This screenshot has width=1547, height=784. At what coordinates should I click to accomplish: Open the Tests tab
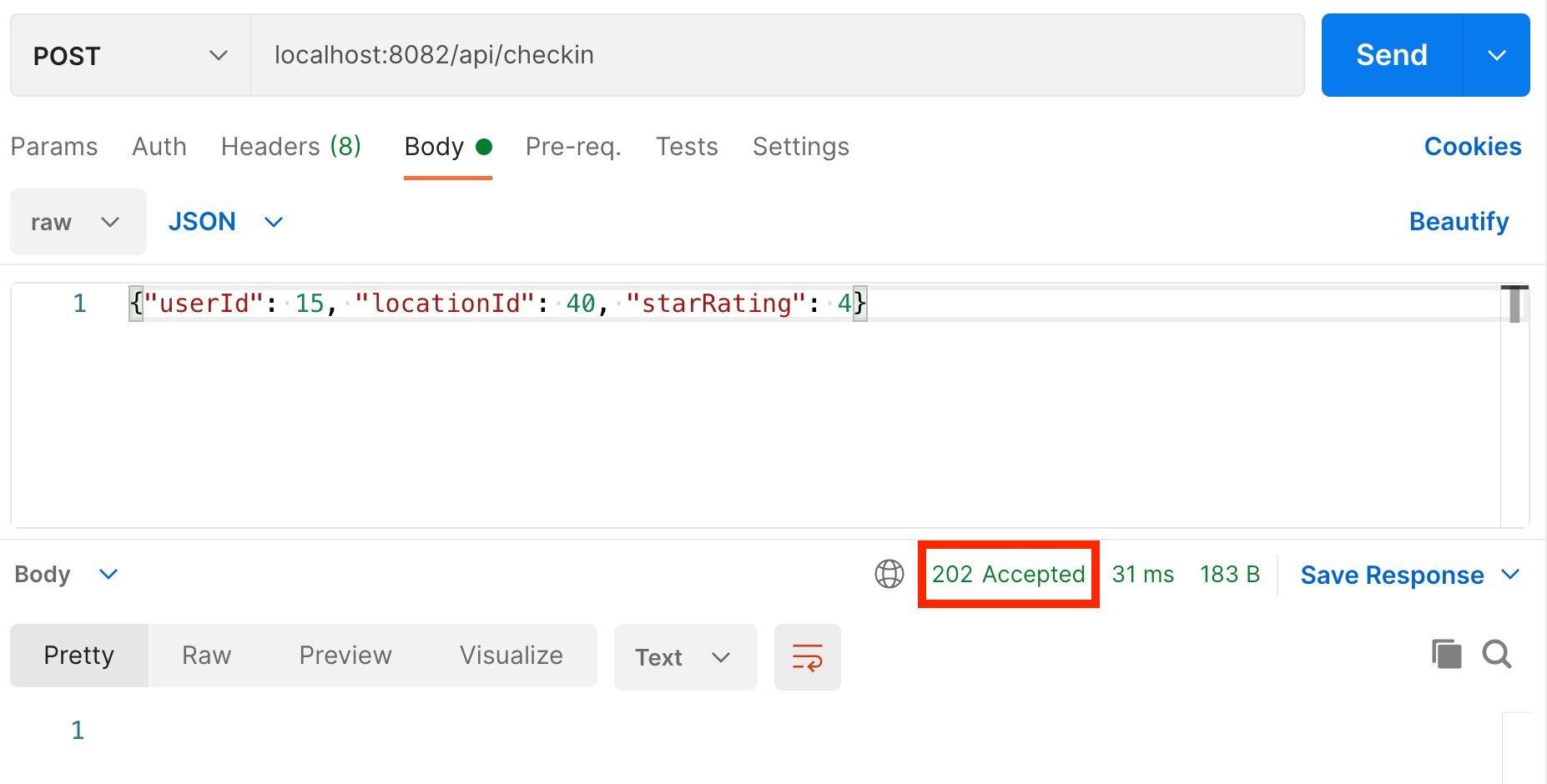pyautogui.click(x=687, y=147)
